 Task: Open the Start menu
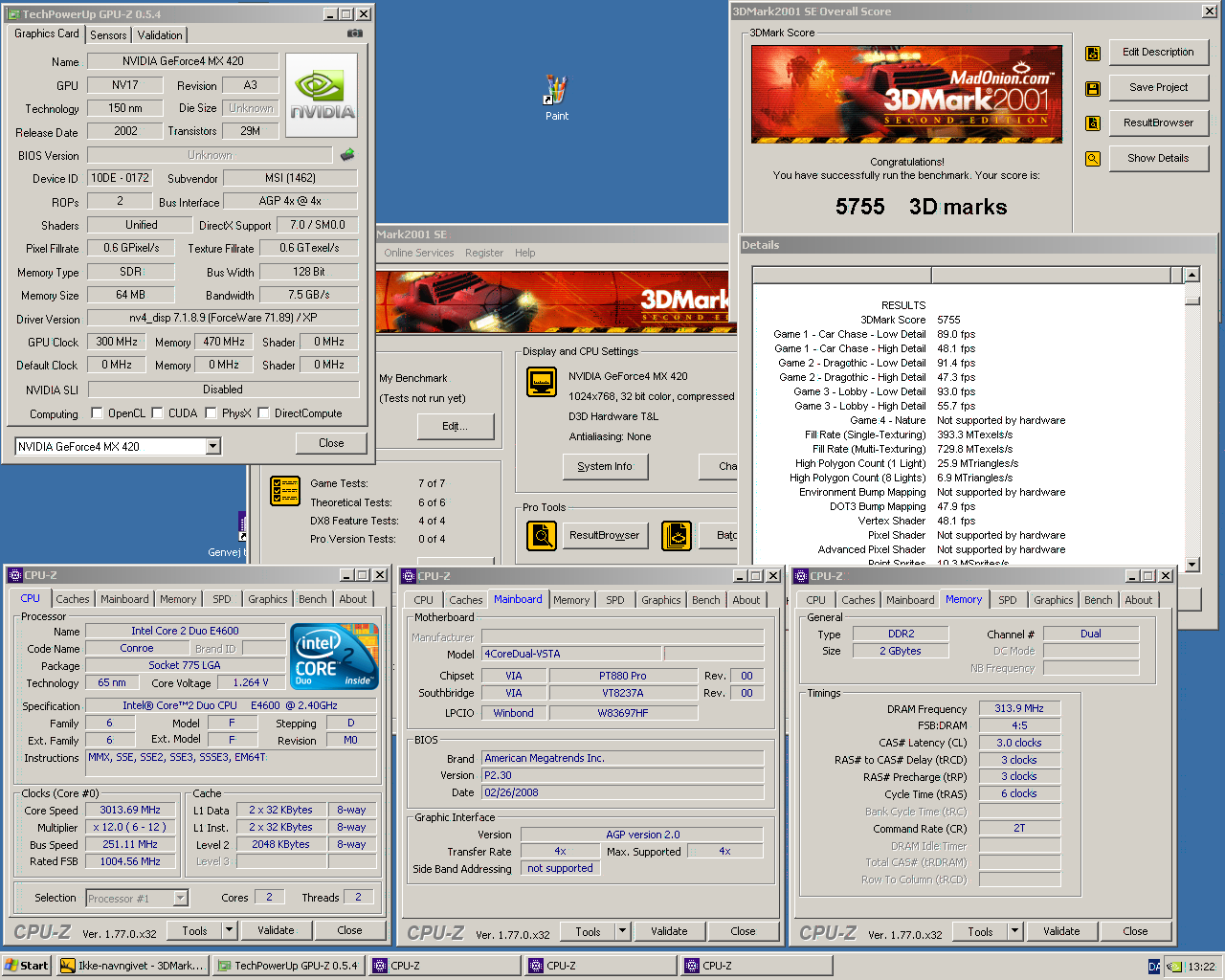click(x=27, y=966)
